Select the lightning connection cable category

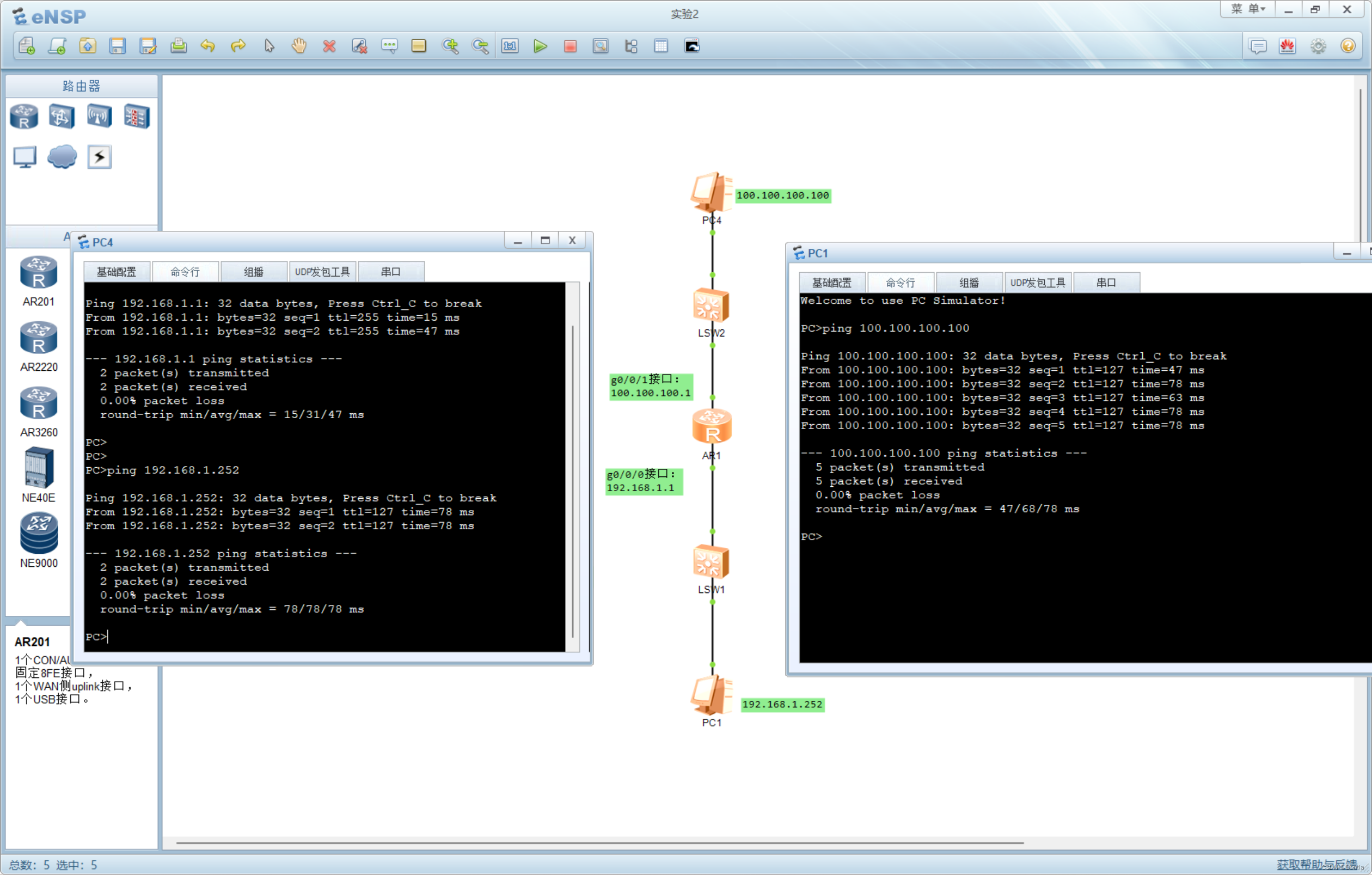point(99,157)
